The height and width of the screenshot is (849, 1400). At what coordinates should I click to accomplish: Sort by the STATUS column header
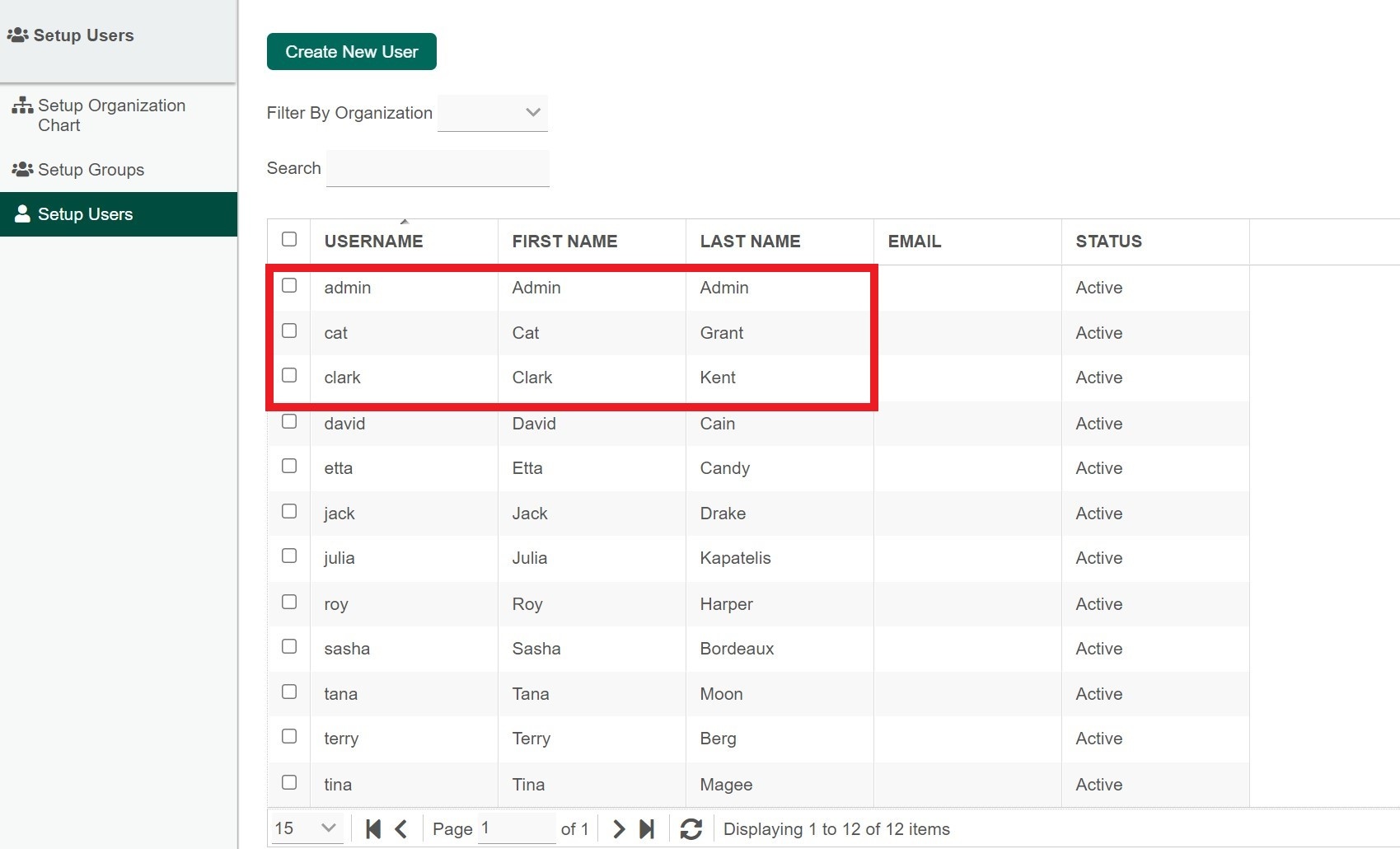1108,242
